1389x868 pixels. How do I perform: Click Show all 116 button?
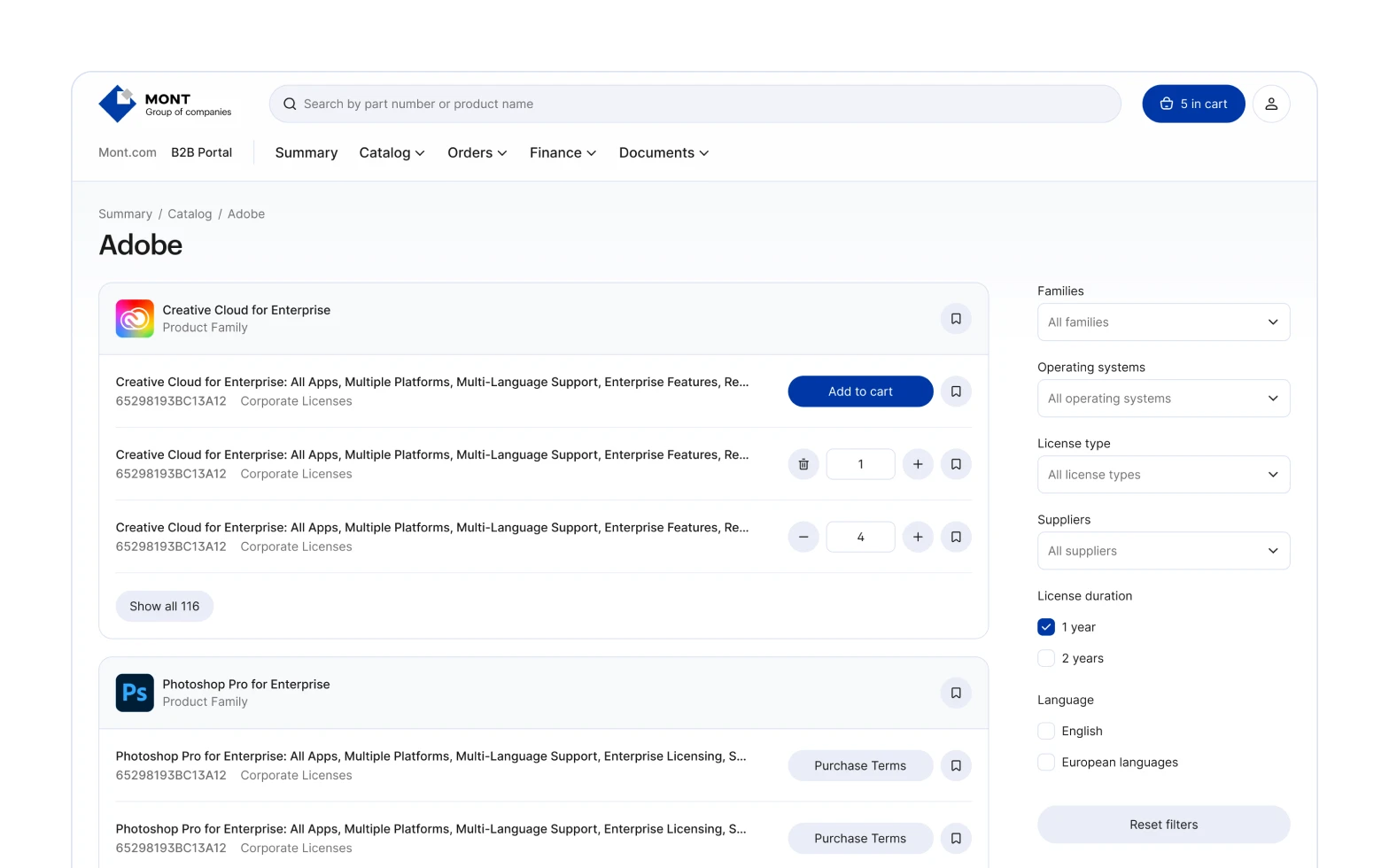point(165,606)
